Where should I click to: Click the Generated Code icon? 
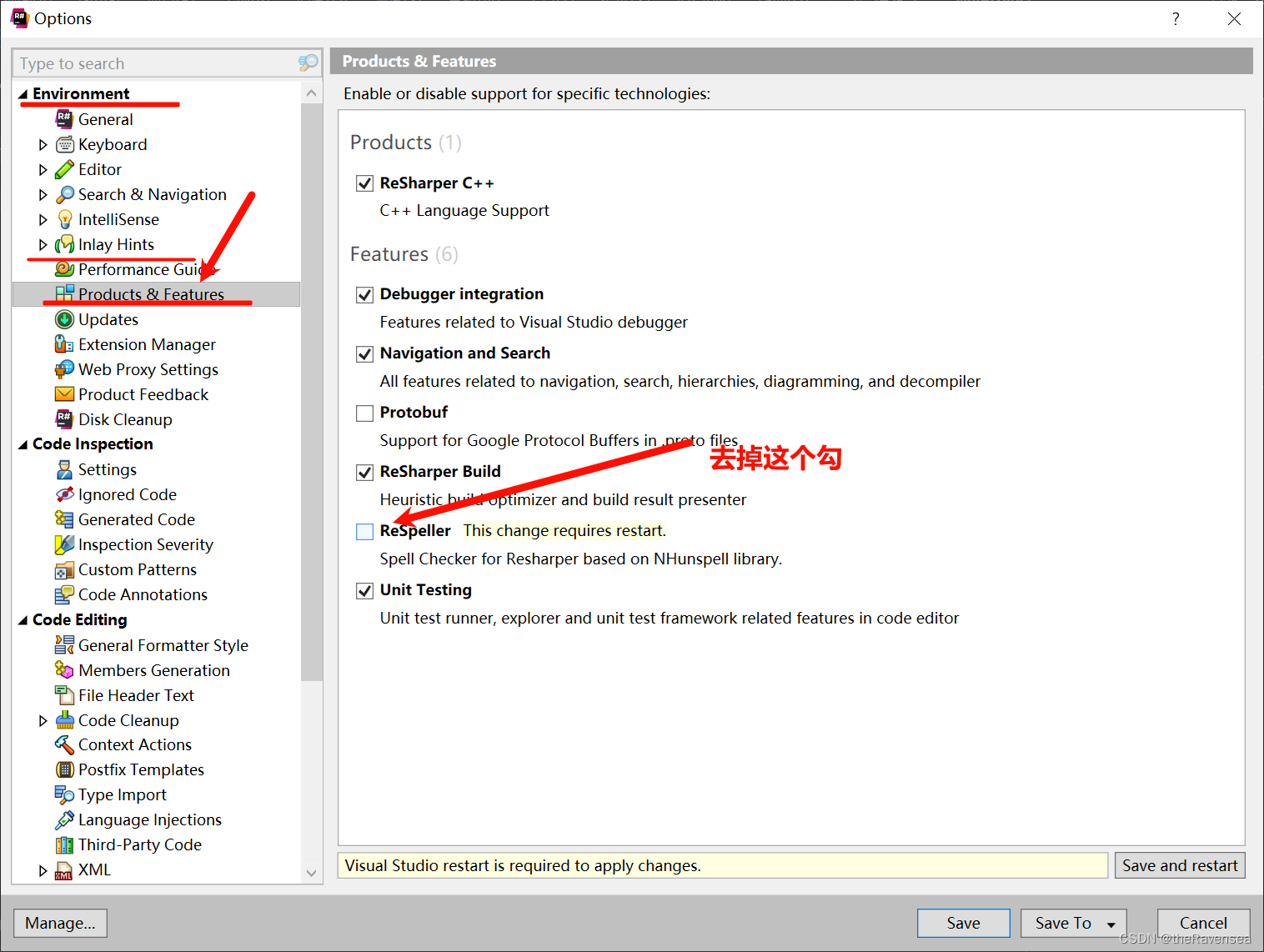click(x=64, y=519)
